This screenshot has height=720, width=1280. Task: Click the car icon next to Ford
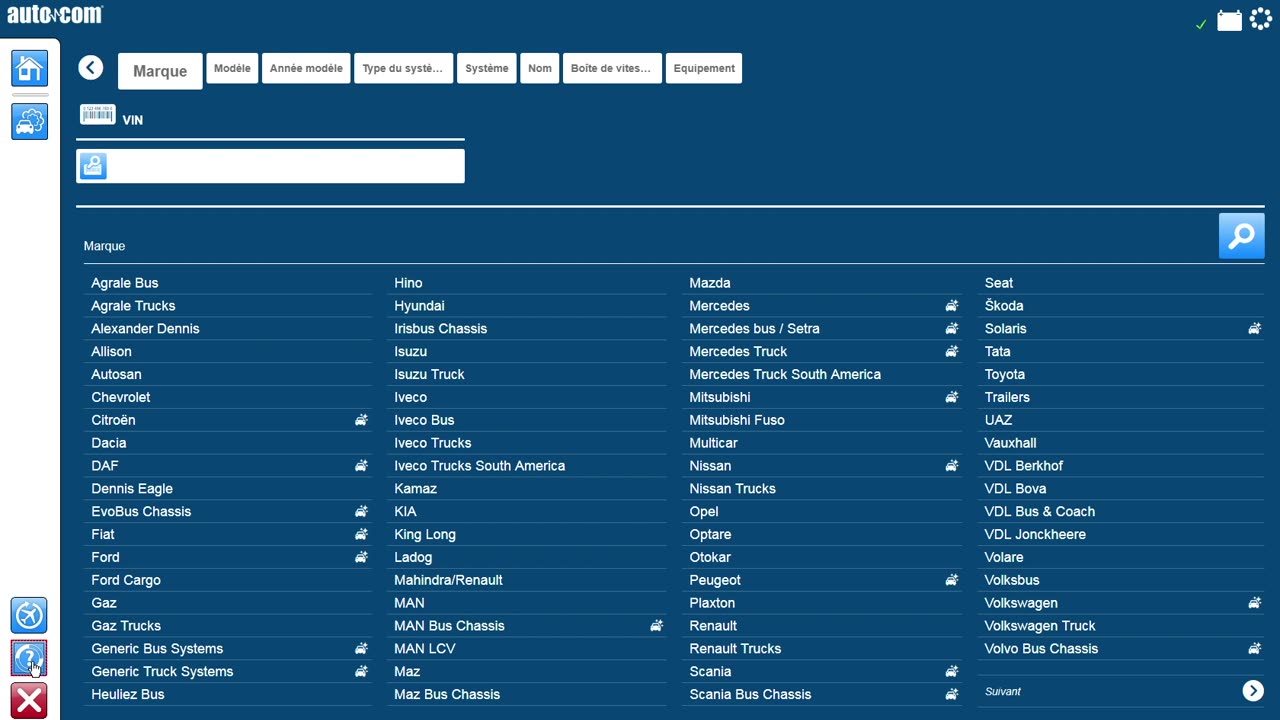click(361, 557)
